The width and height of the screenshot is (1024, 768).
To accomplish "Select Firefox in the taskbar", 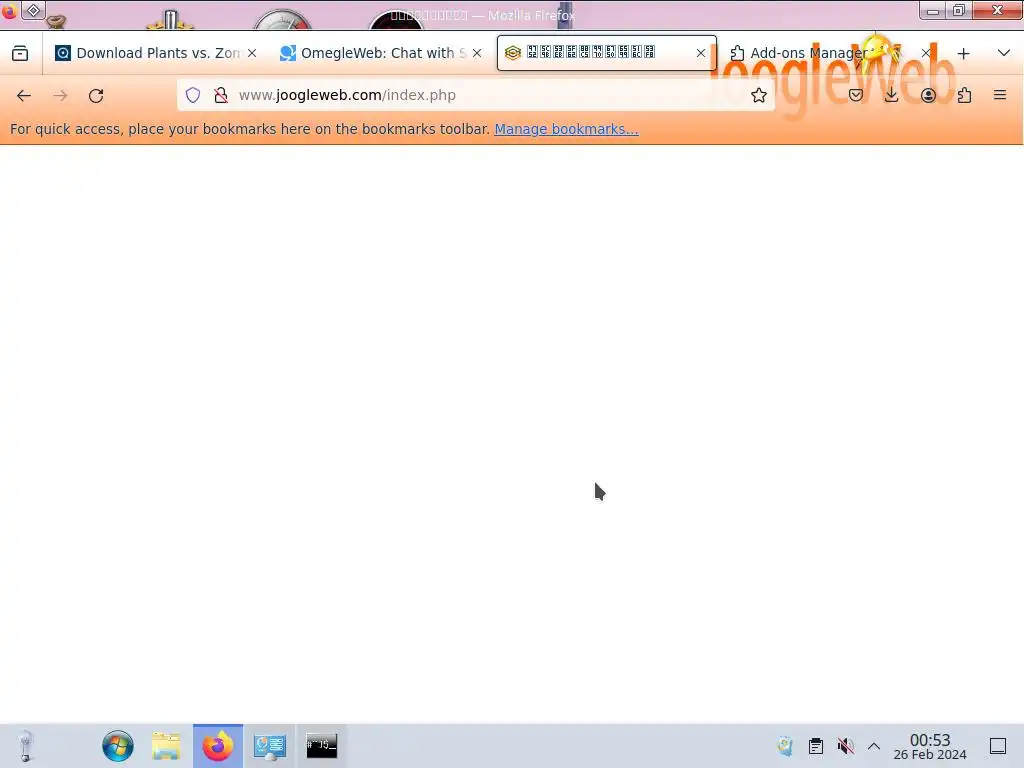I will (218, 746).
